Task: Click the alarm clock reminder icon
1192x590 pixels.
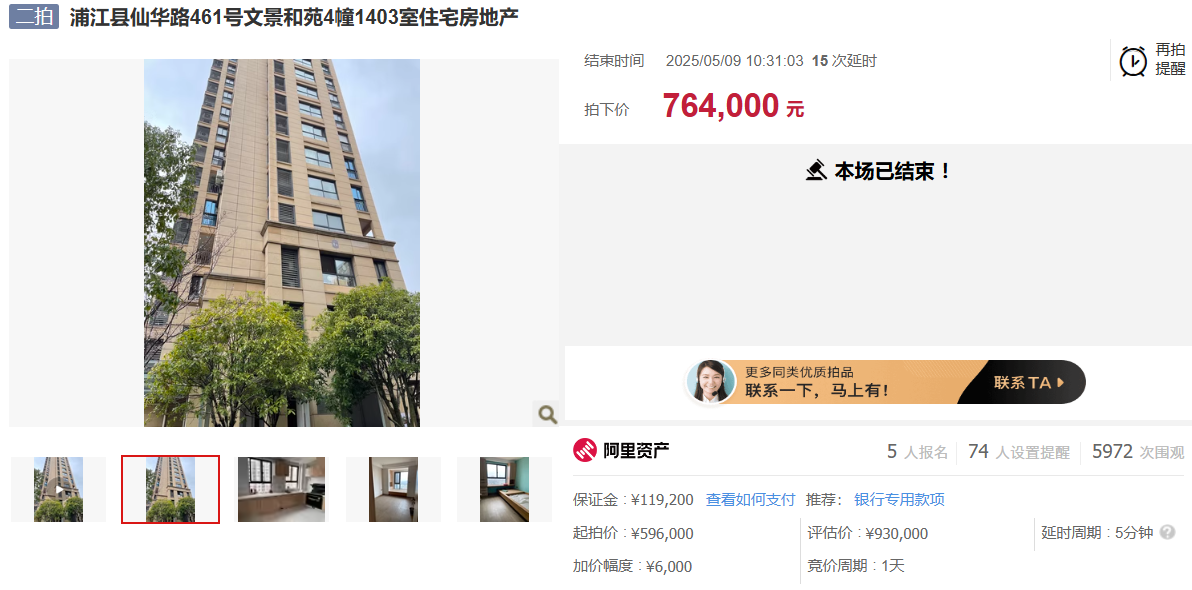Action: point(1133,61)
